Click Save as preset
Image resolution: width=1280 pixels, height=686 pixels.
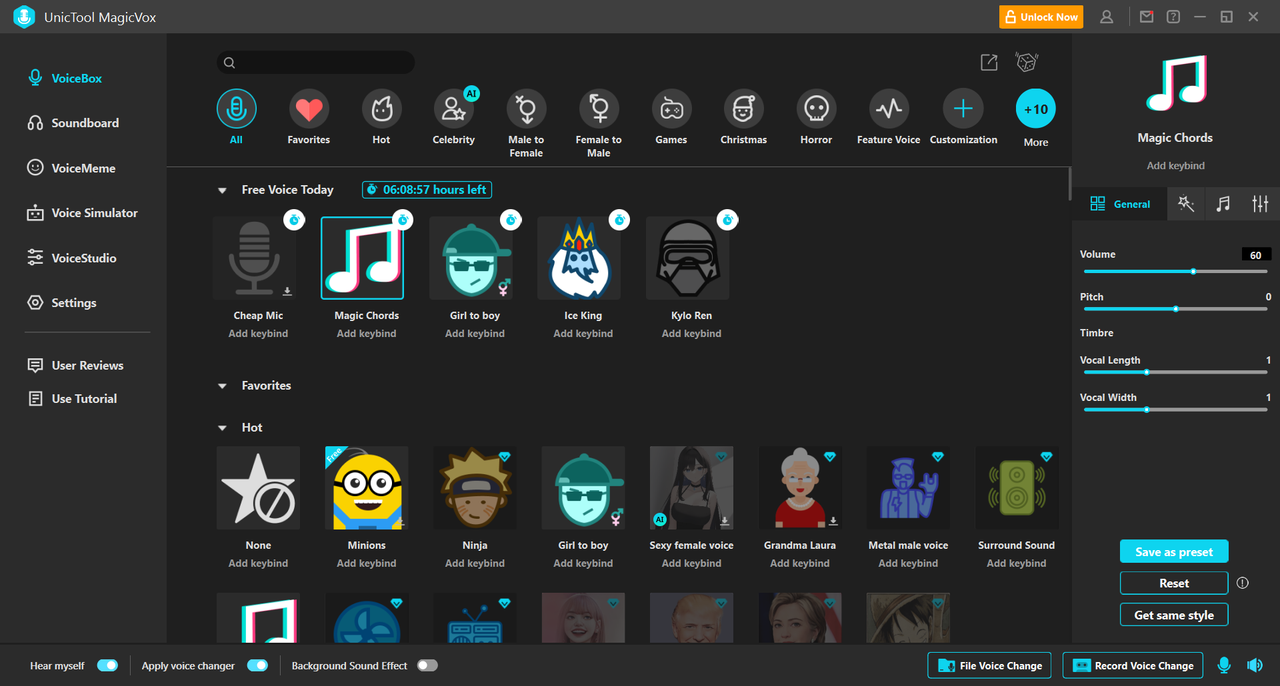point(1174,552)
